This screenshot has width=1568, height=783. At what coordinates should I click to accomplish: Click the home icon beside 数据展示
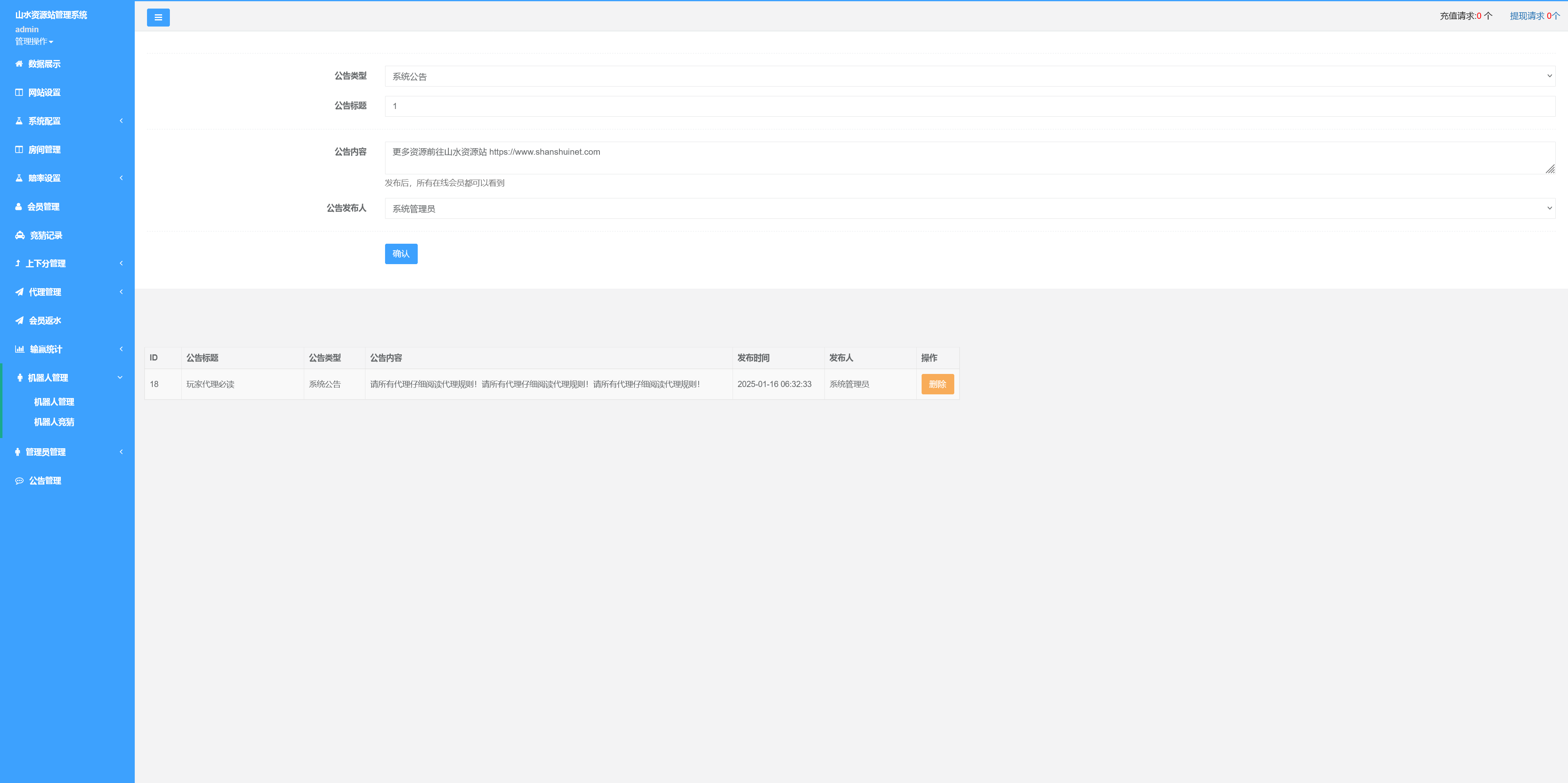(x=19, y=64)
